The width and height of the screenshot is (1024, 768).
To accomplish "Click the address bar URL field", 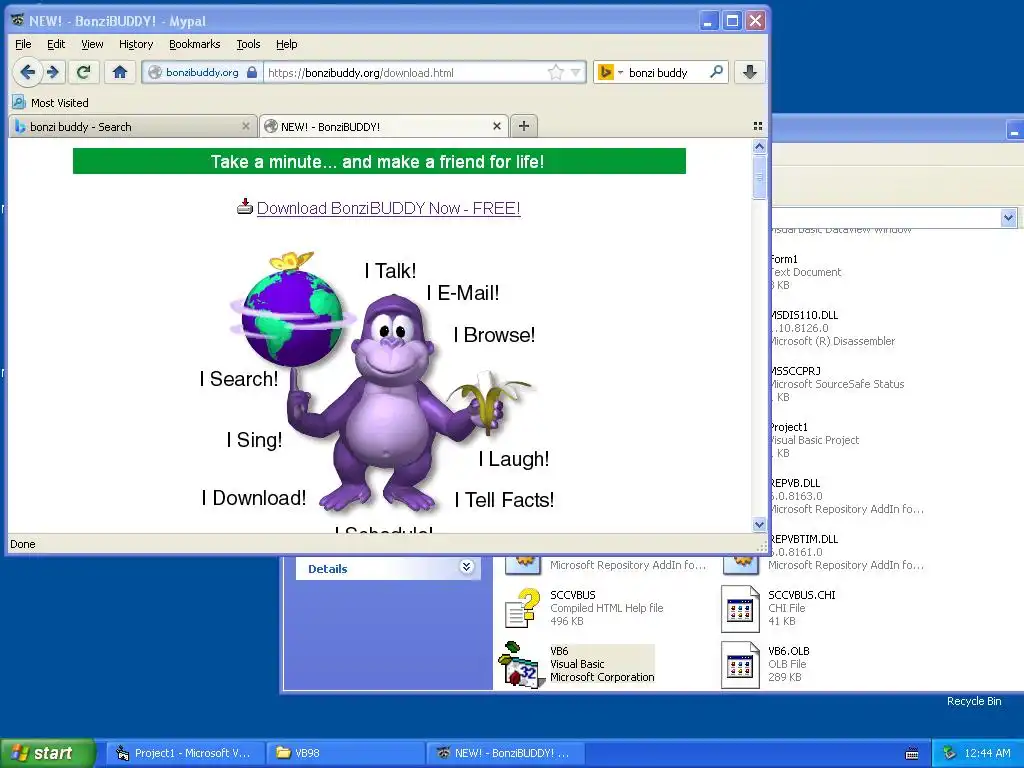I will click(x=405, y=72).
